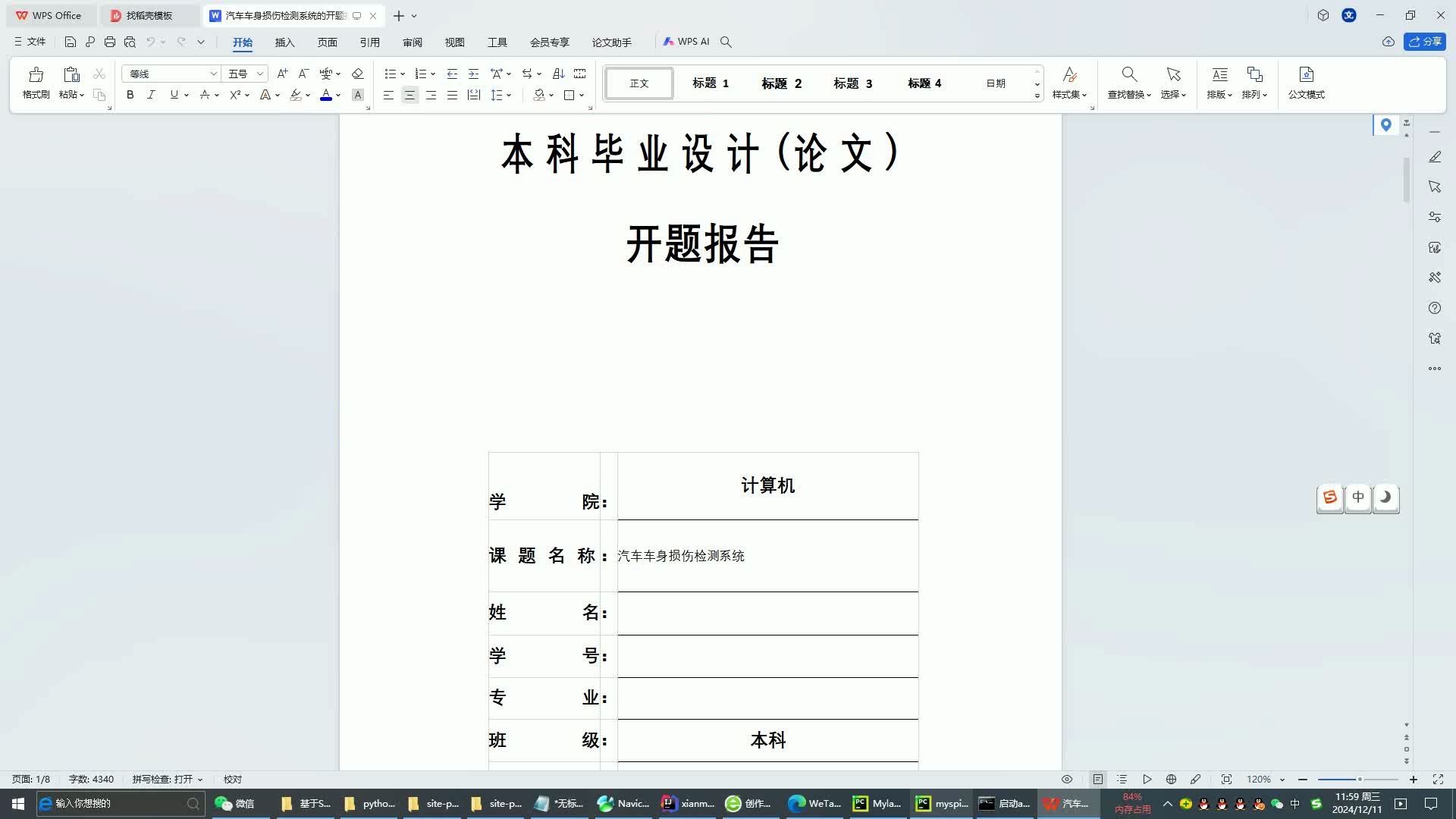This screenshot has width=1456, height=819.
Task: Expand the bullet list dropdown arrow
Action: [403, 74]
